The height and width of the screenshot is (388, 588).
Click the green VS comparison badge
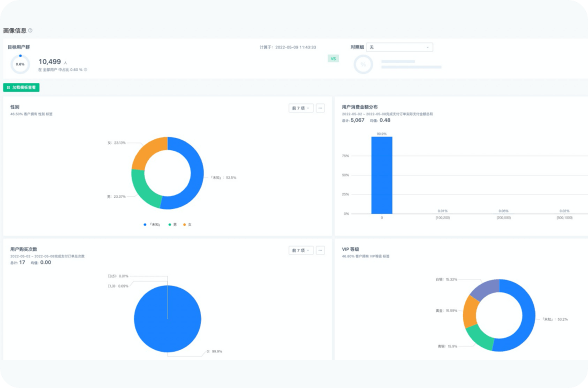pyautogui.click(x=333, y=58)
